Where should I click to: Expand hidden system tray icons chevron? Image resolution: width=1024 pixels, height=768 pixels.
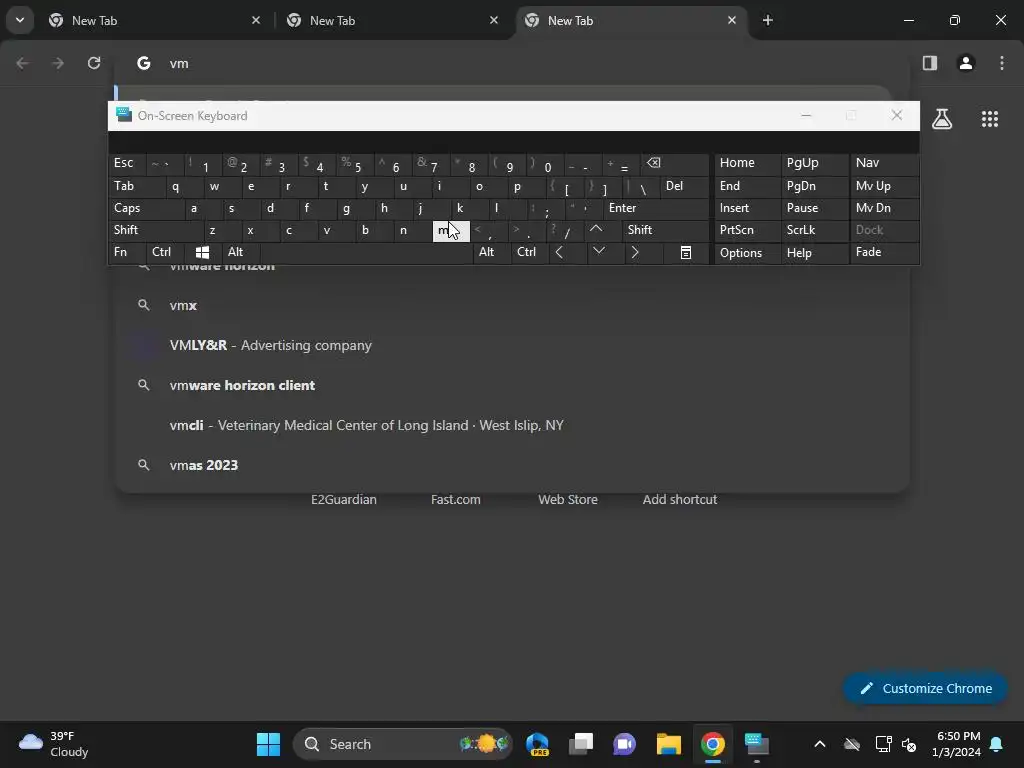click(820, 744)
